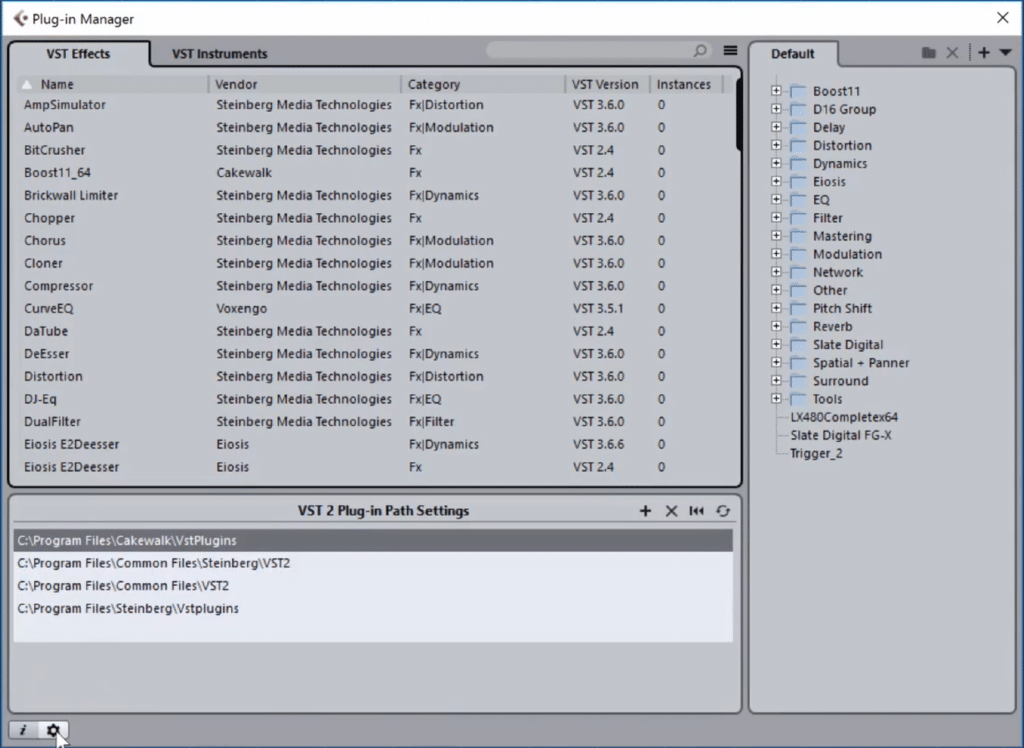Delete the collection with the X icon
Image resolution: width=1024 pixels, height=748 pixels.
click(x=952, y=52)
